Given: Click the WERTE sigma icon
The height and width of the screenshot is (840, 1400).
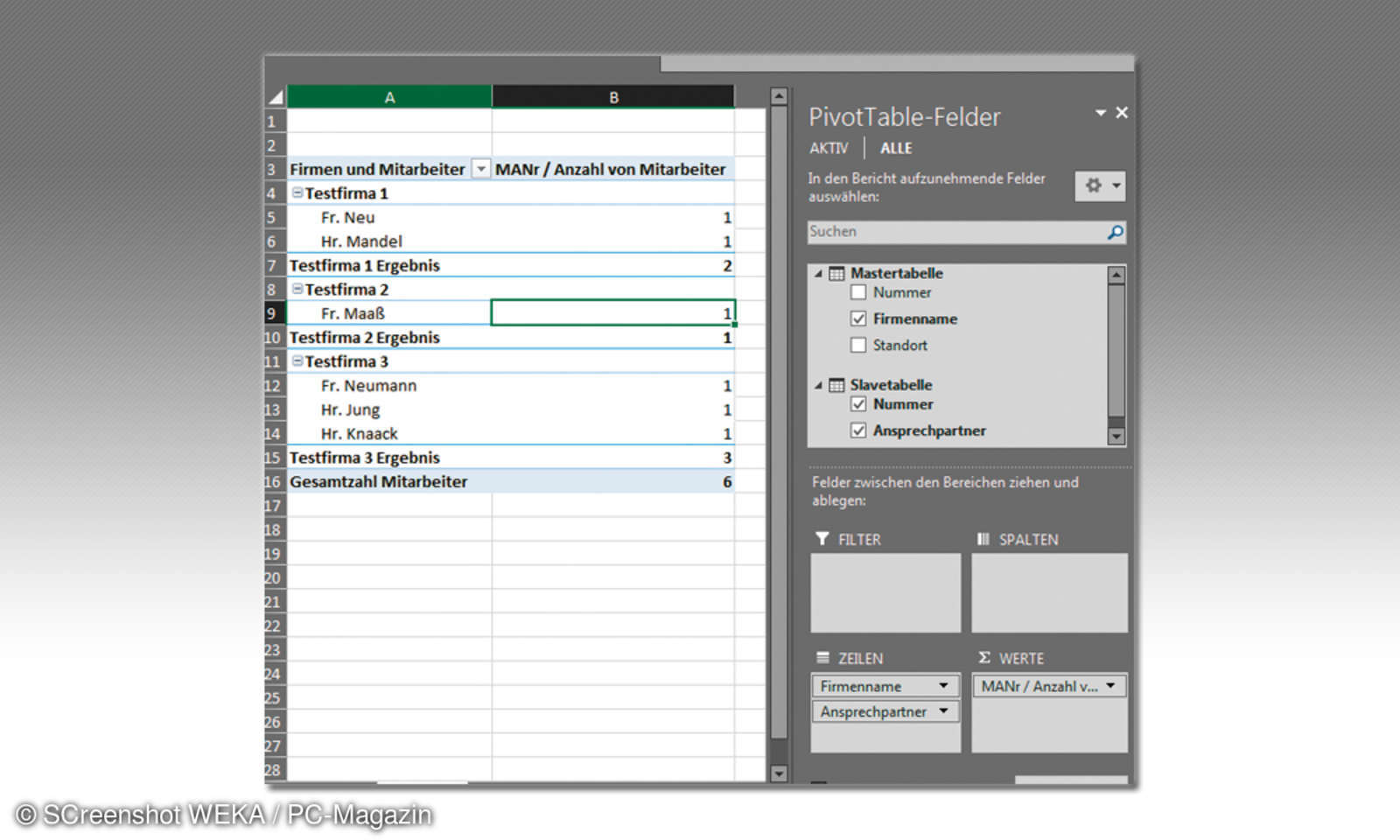Looking at the screenshot, I should coord(984,657).
